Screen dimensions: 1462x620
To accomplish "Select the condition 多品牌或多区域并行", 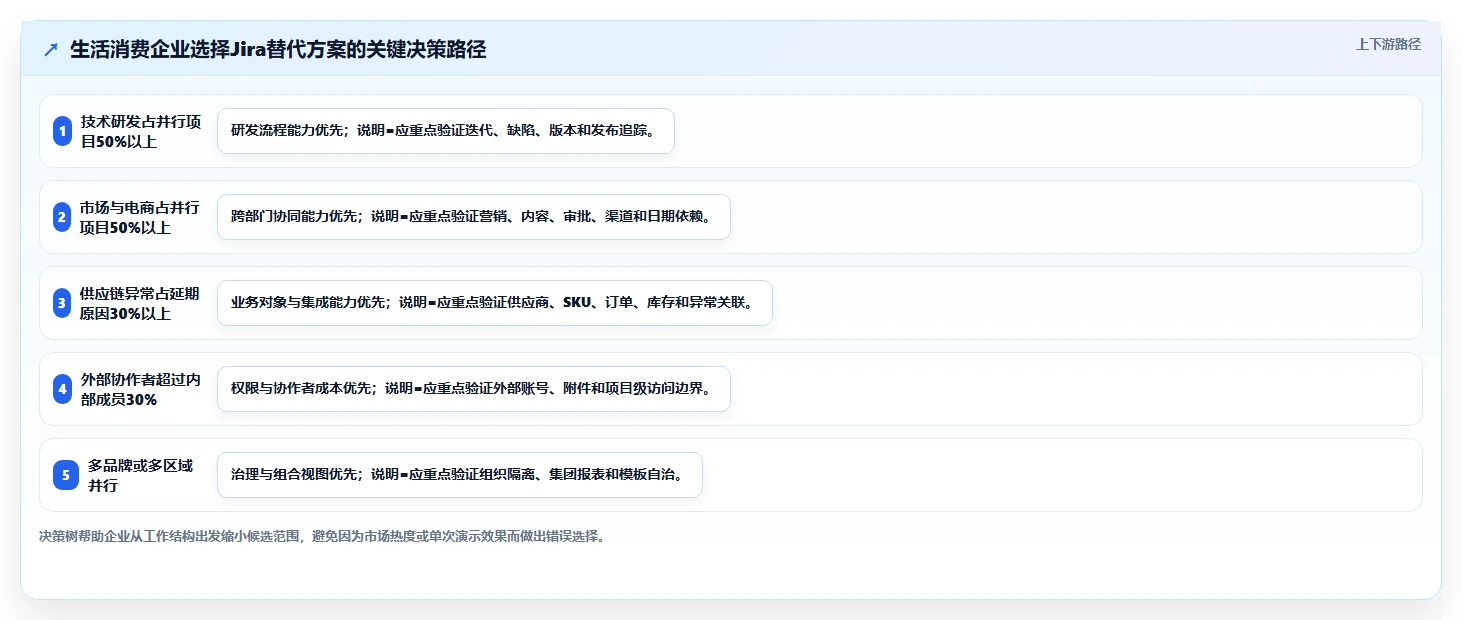I will [x=141, y=475].
